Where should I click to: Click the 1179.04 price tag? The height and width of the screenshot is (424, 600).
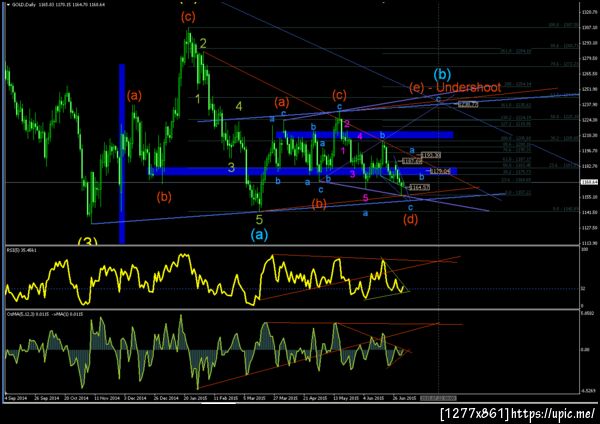click(x=440, y=171)
